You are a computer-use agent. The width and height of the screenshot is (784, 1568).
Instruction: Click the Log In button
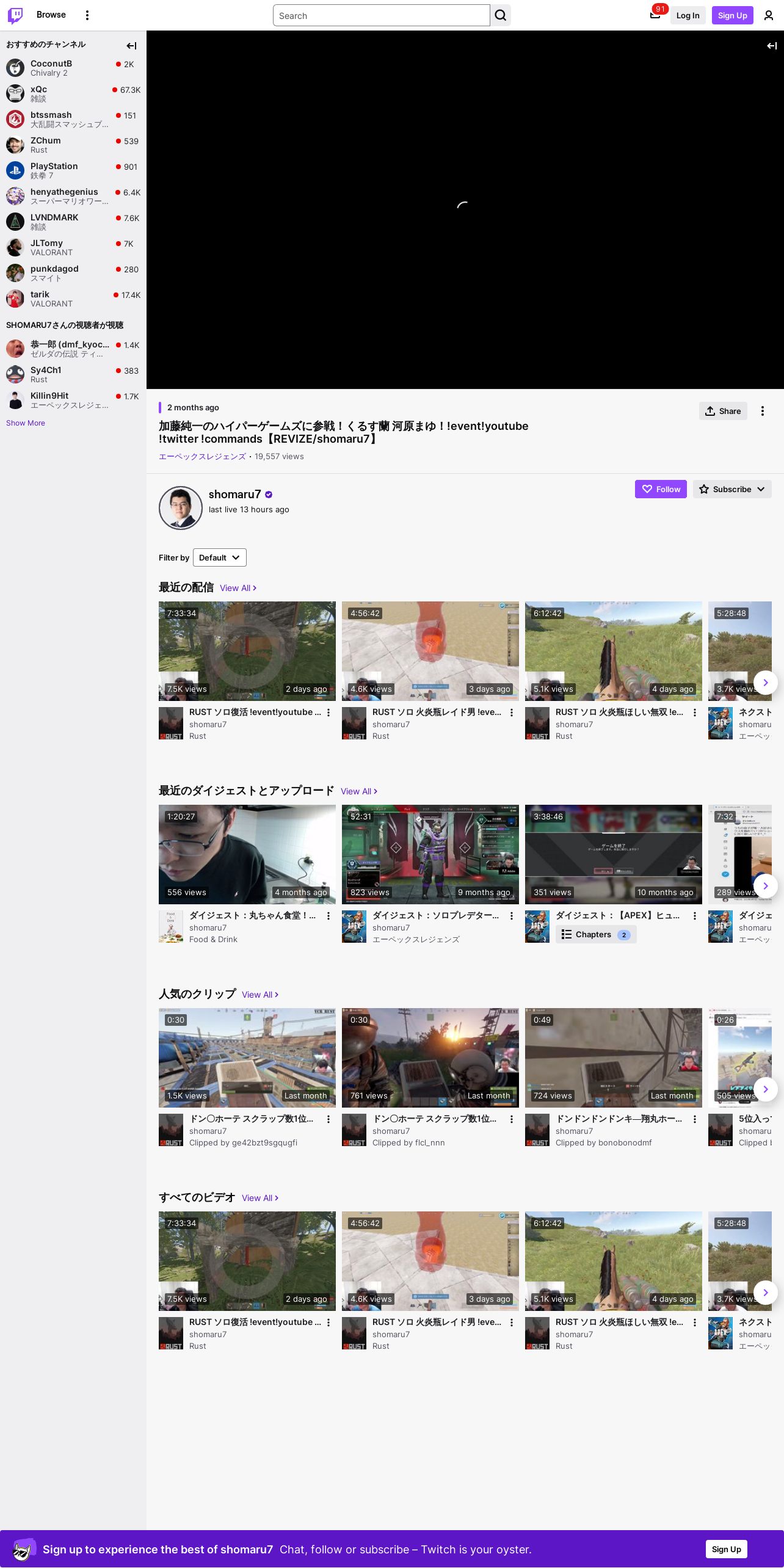(x=688, y=15)
